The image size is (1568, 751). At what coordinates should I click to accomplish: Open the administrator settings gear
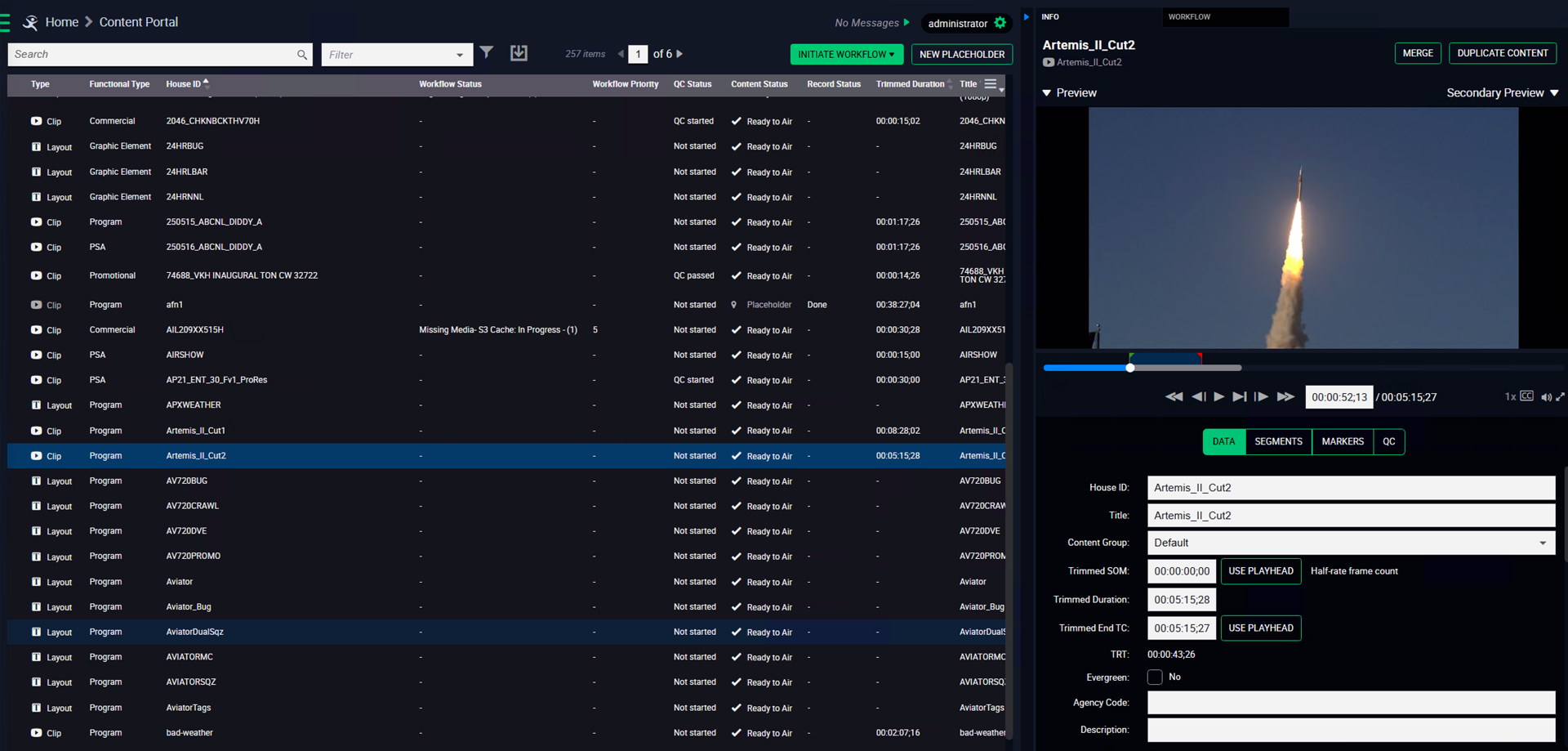(x=1000, y=23)
